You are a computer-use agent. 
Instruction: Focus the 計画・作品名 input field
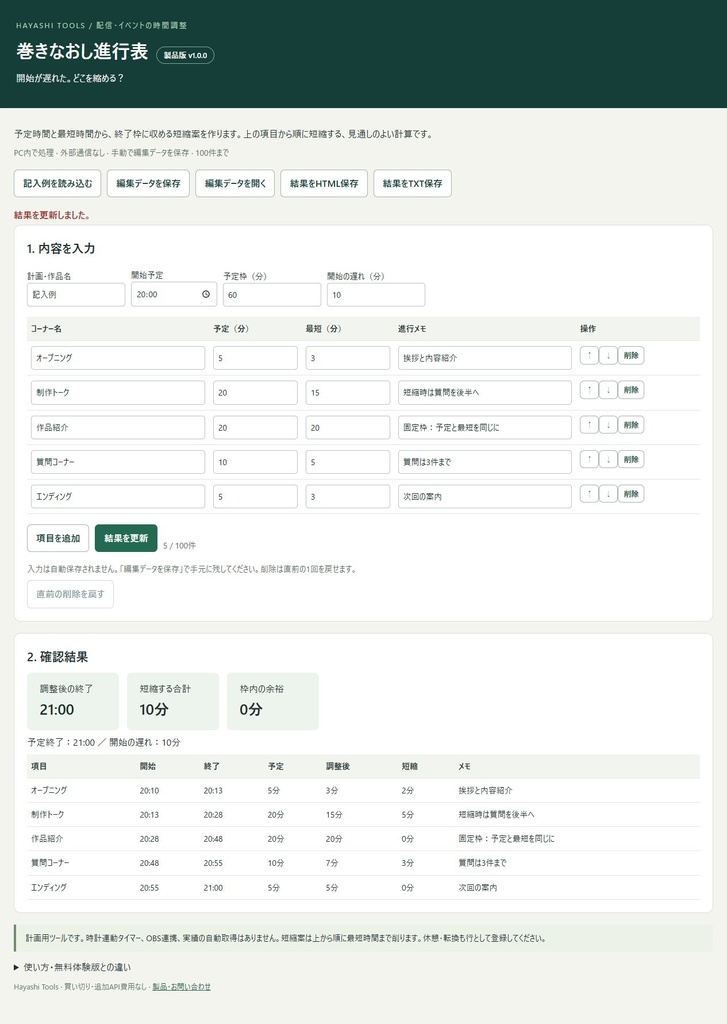pos(76,295)
